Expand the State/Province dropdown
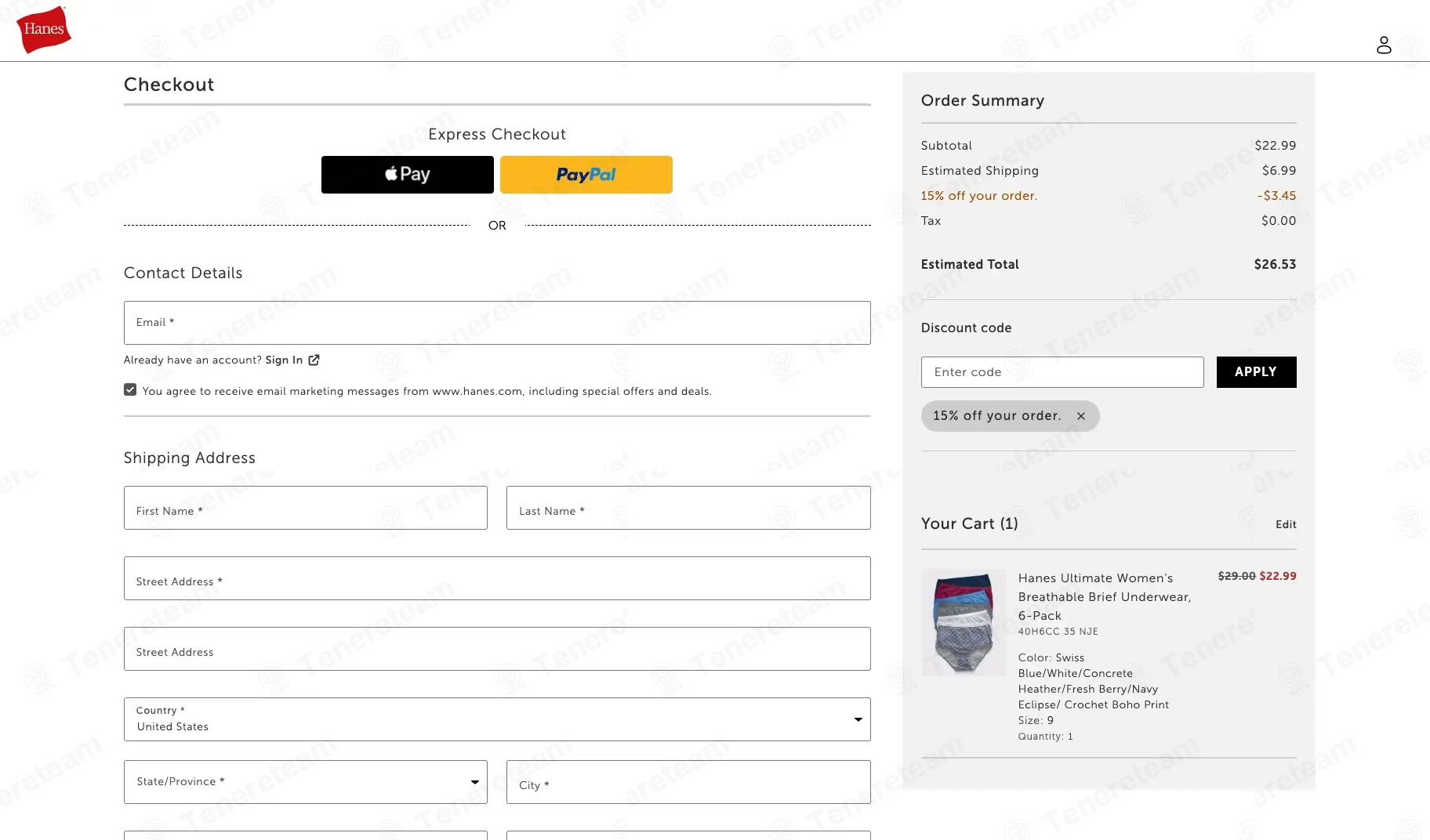The height and width of the screenshot is (840, 1430). point(306,782)
